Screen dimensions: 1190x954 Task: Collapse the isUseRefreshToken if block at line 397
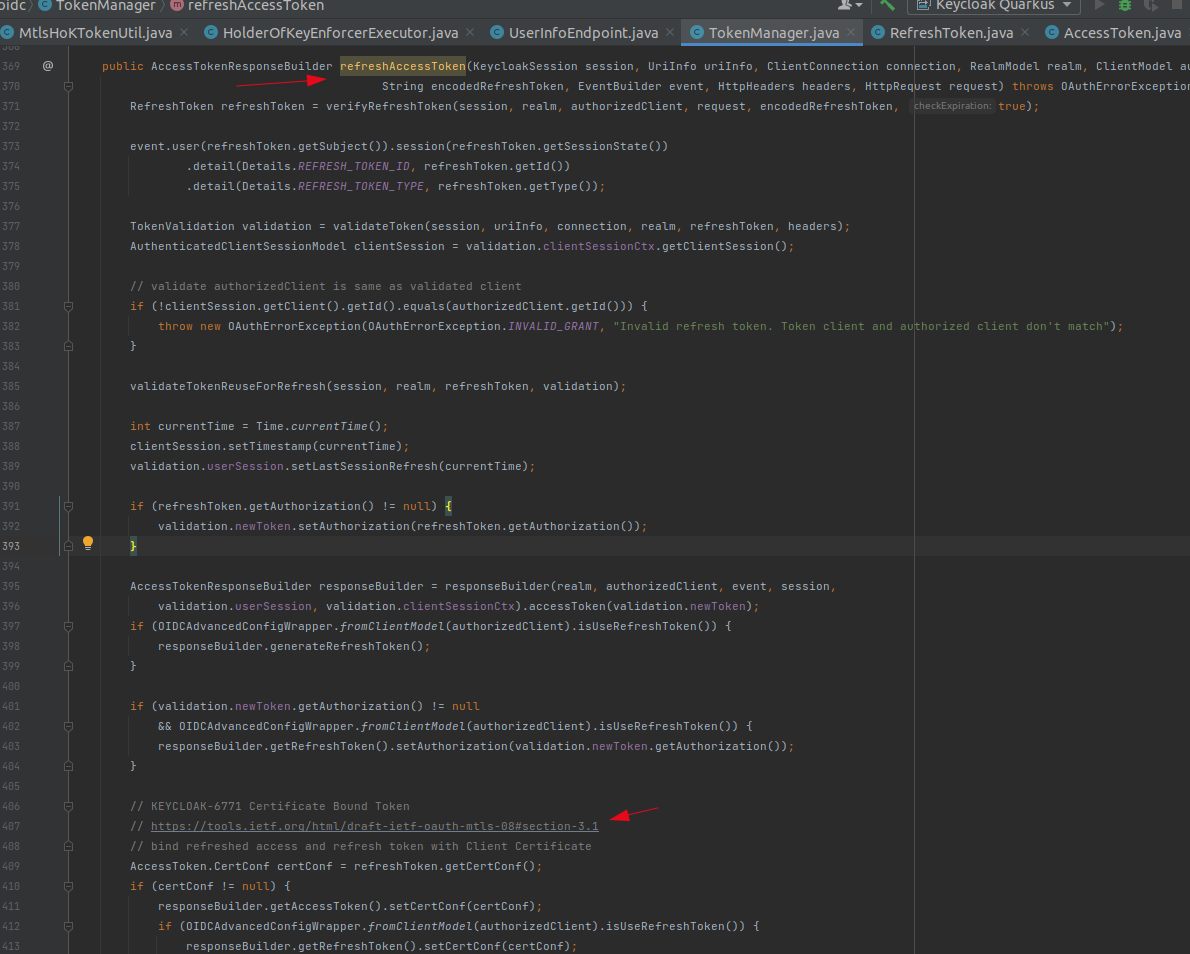point(68,626)
